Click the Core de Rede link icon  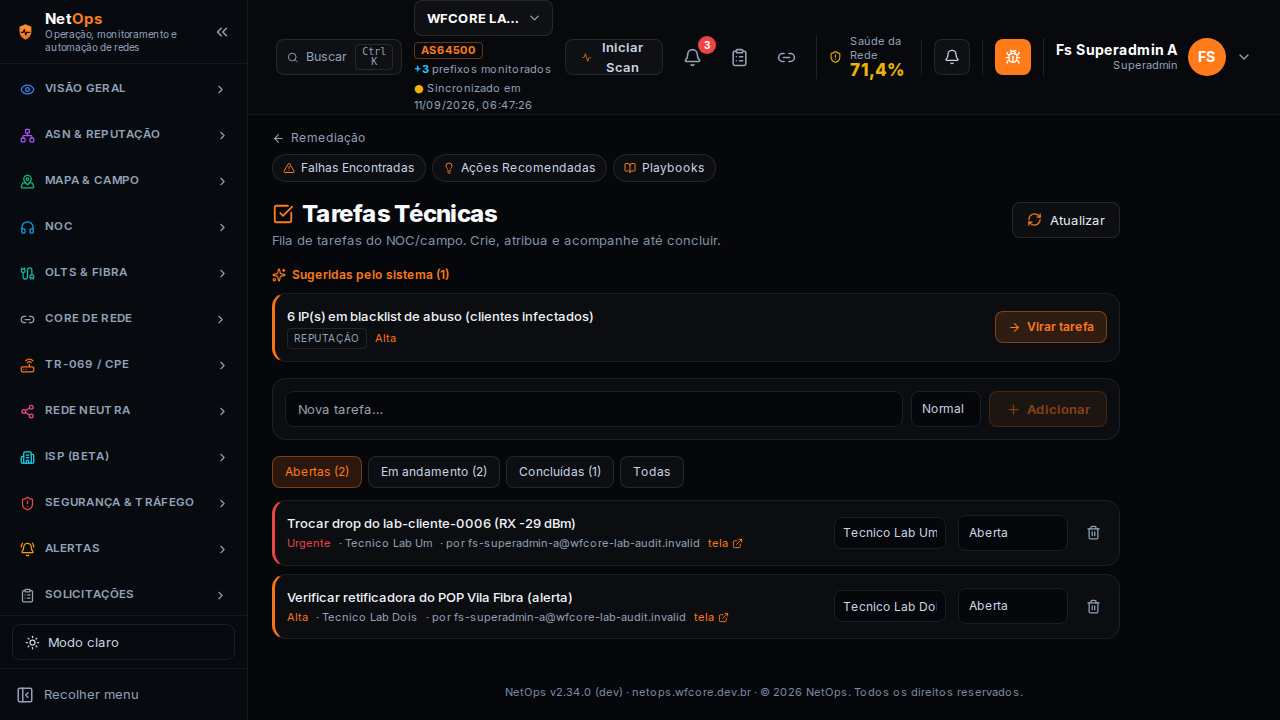(x=28, y=319)
